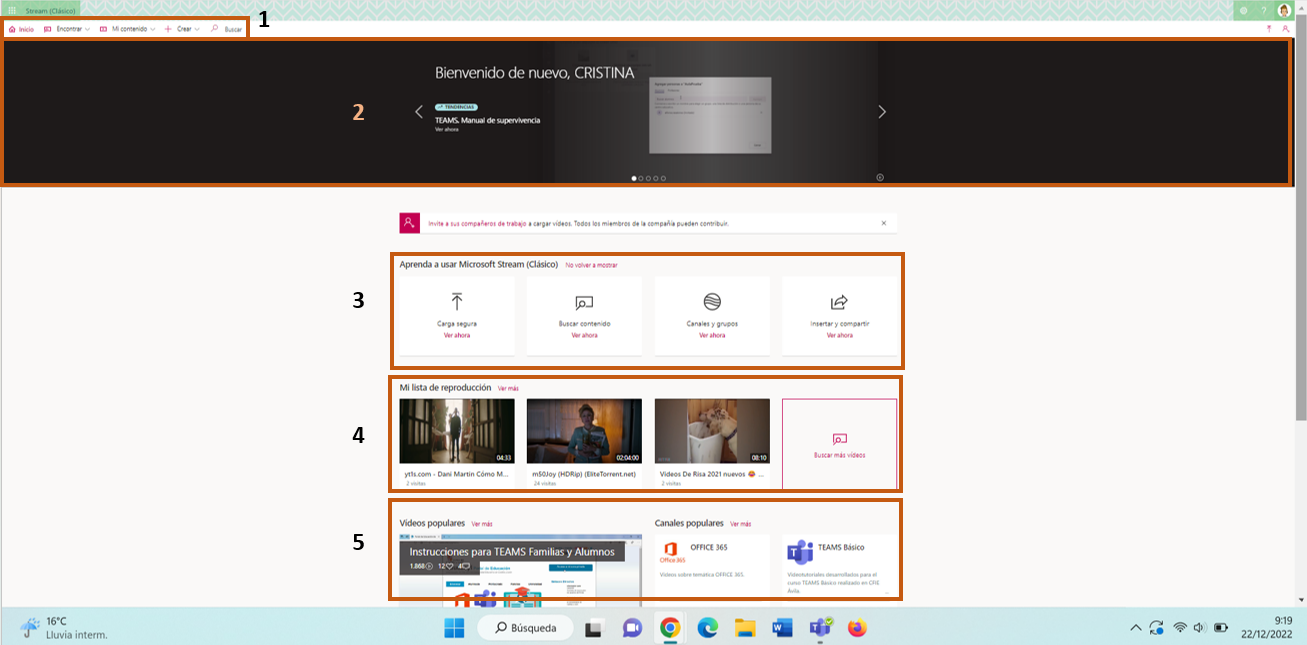
Task: Open Microsoft Word from the taskbar
Action: coord(782,628)
